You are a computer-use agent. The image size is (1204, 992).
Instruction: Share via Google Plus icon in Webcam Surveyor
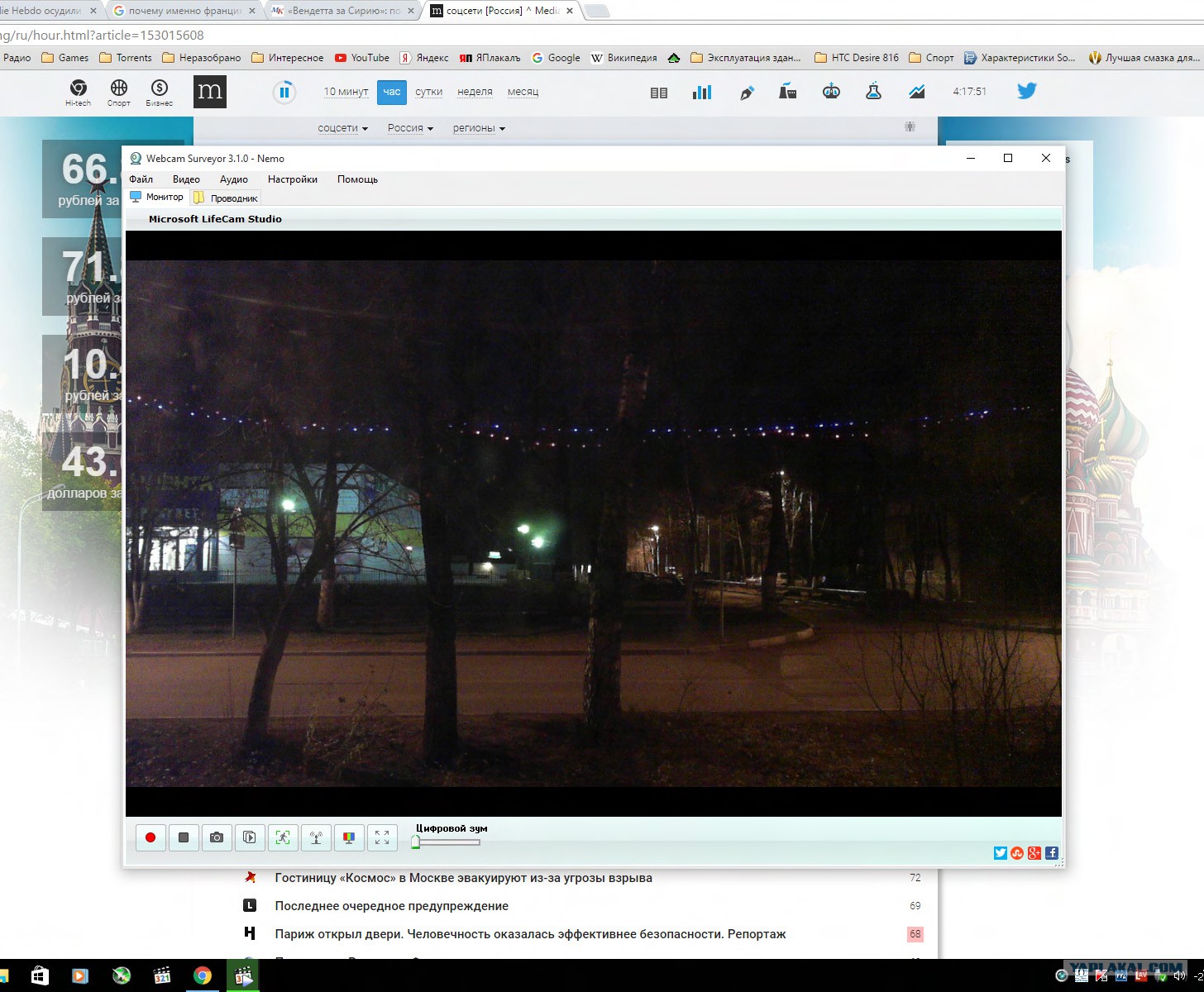point(1034,853)
